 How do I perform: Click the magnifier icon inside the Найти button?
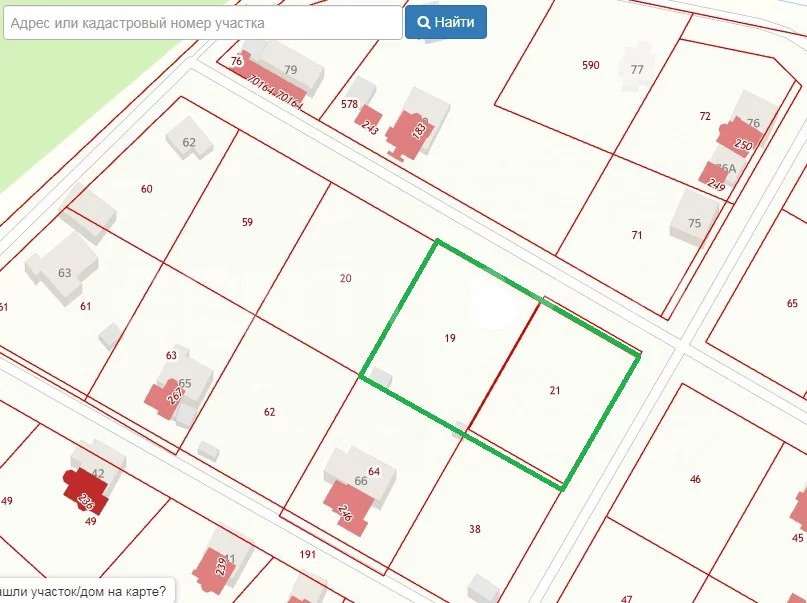(423, 23)
